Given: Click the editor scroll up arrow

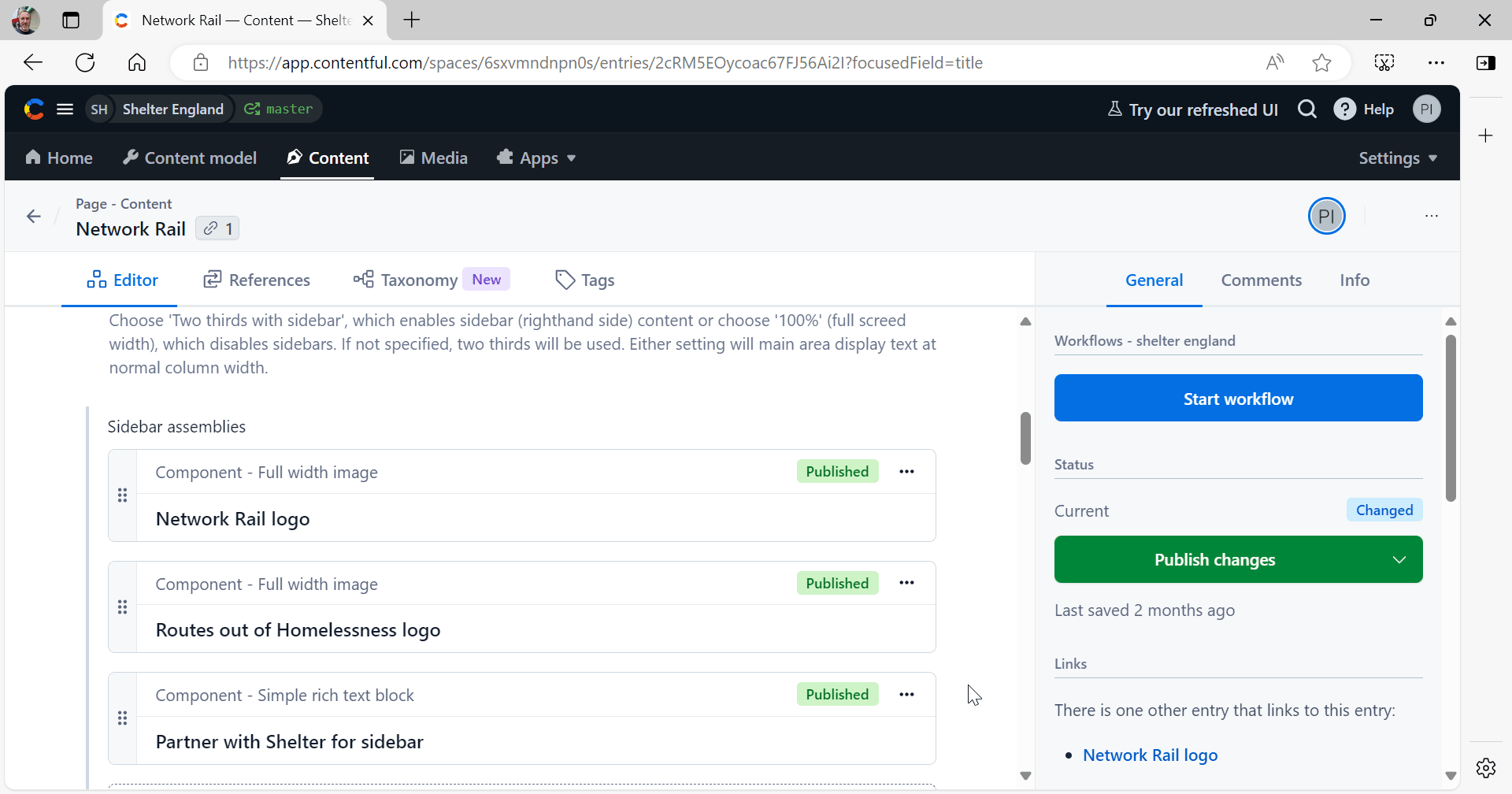Looking at the screenshot, I should click(x=1025, y=321).
